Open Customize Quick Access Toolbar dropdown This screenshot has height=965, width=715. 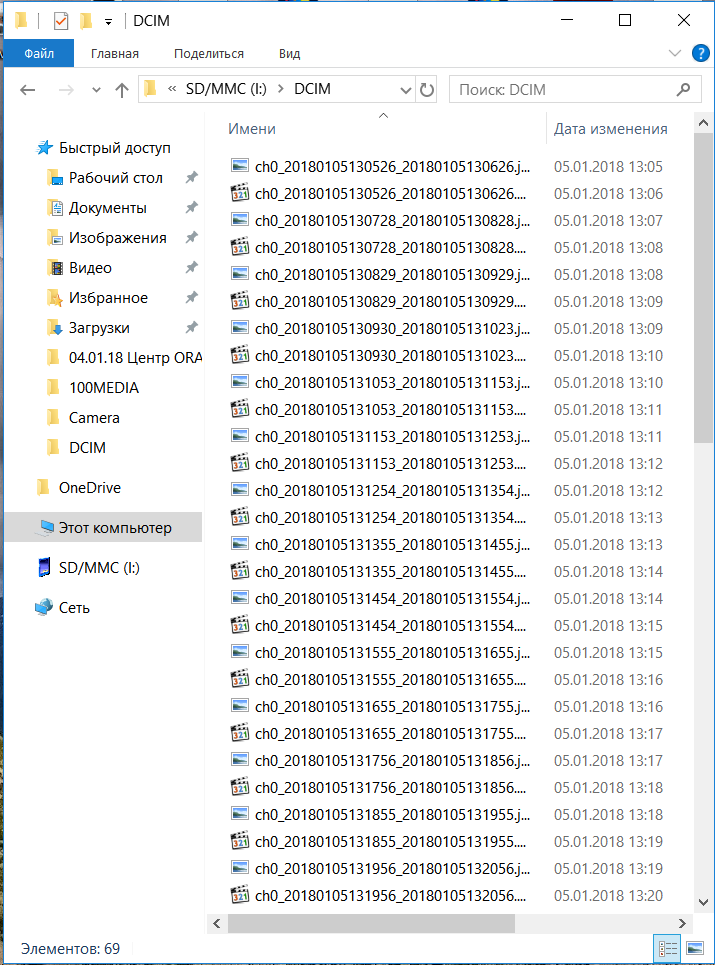(x=108, y=21)
